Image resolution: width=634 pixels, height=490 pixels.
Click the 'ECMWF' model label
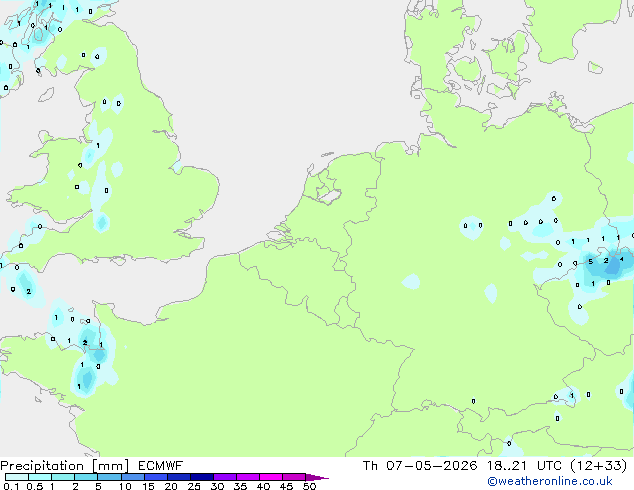click(161, 466)
